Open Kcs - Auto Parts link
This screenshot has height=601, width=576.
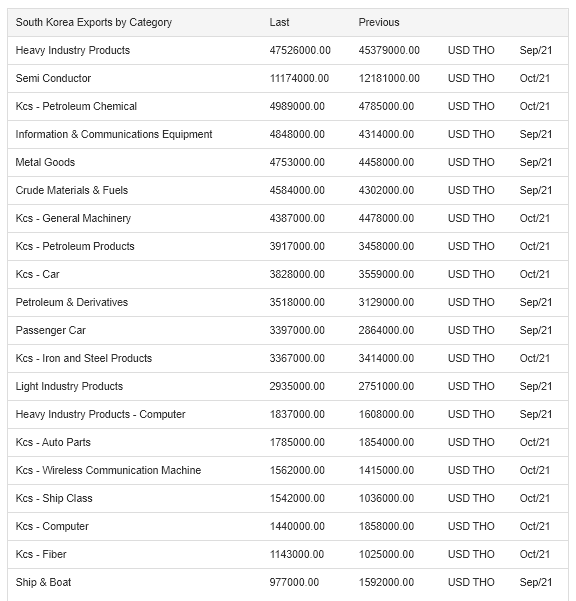[53, 442]
